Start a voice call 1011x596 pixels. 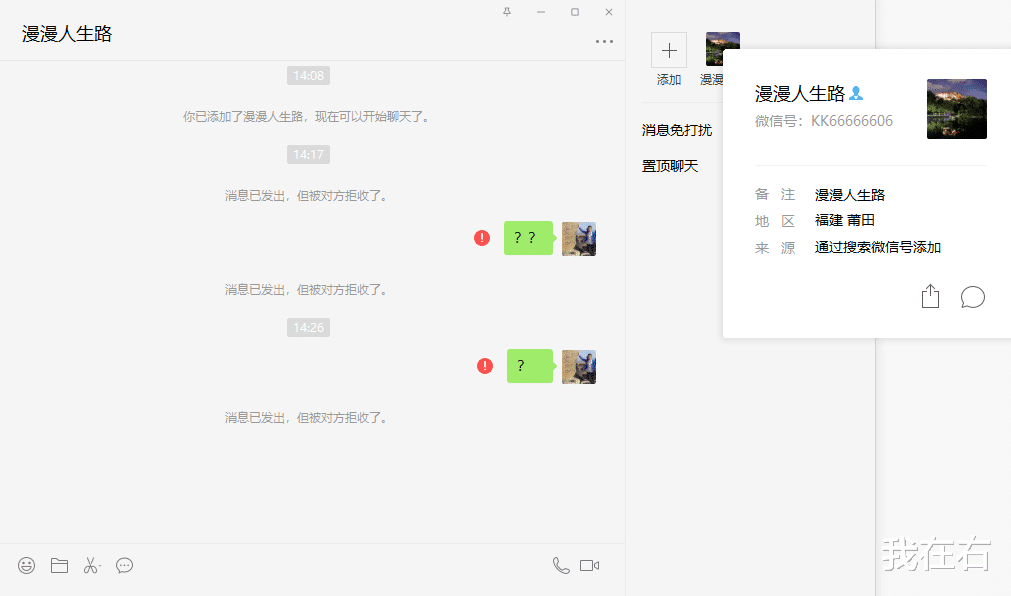coord(560,565)
